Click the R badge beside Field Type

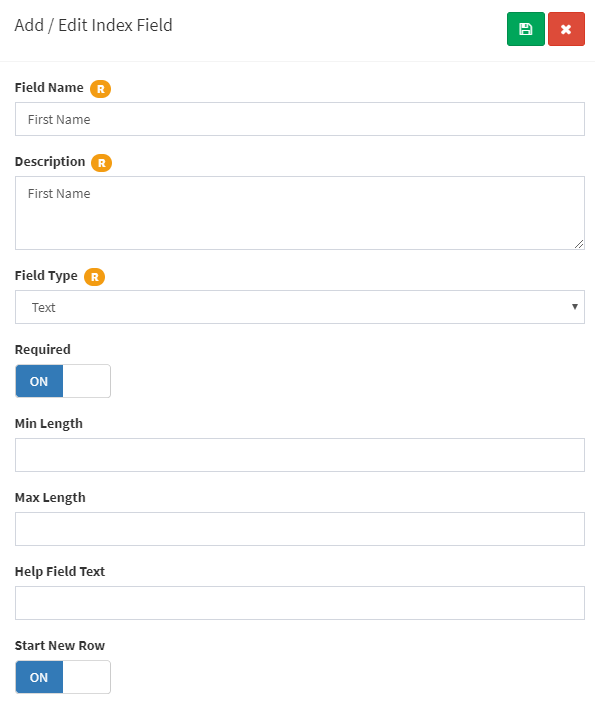95,277
